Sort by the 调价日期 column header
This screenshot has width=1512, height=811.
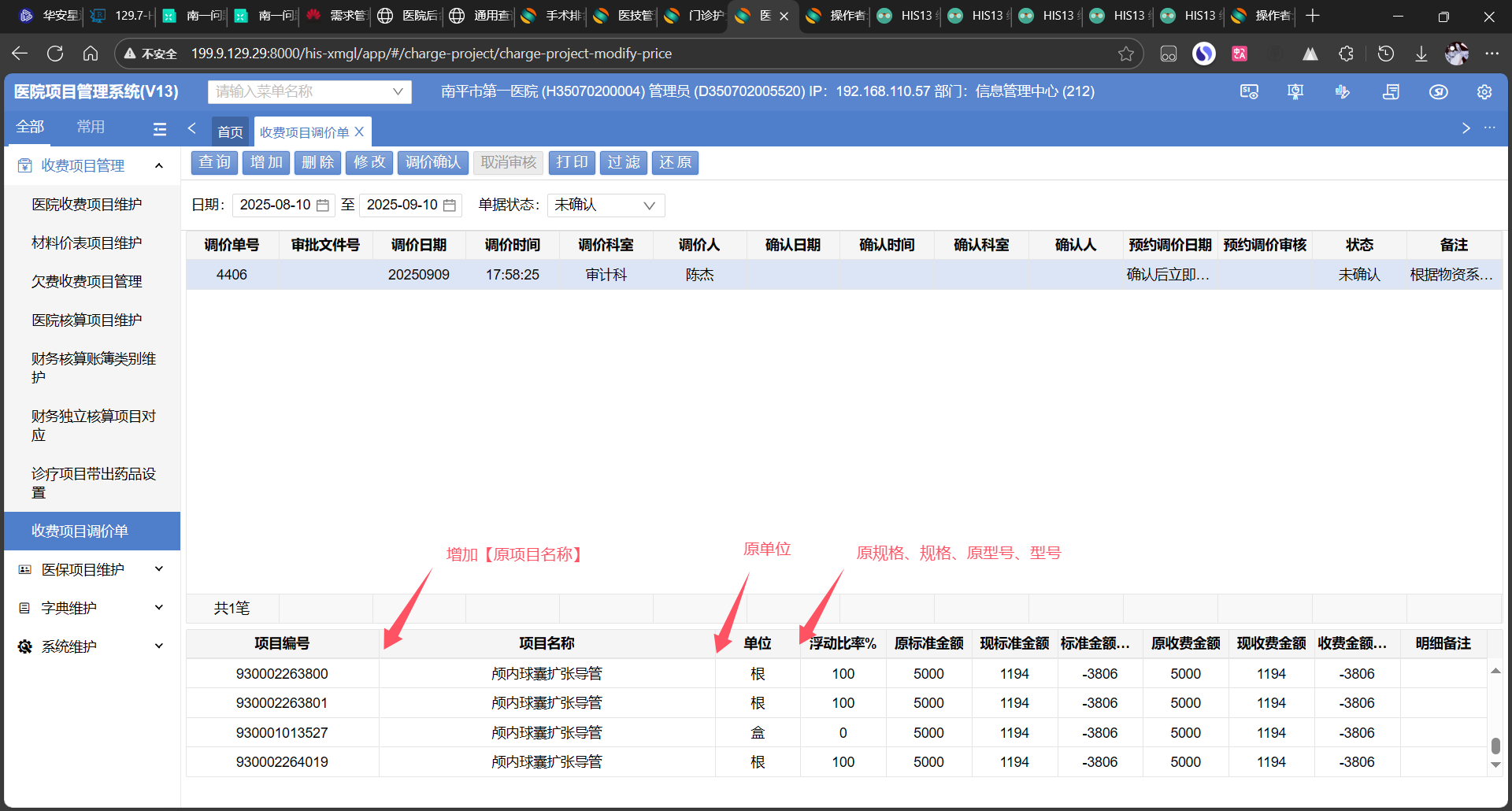[419, 246]
